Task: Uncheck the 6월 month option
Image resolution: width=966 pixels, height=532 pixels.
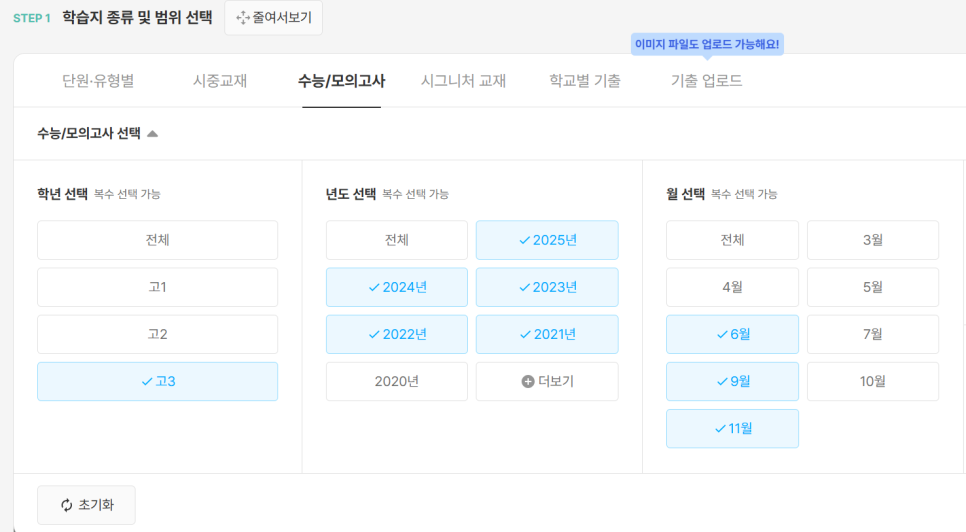Action: (733, 334)
